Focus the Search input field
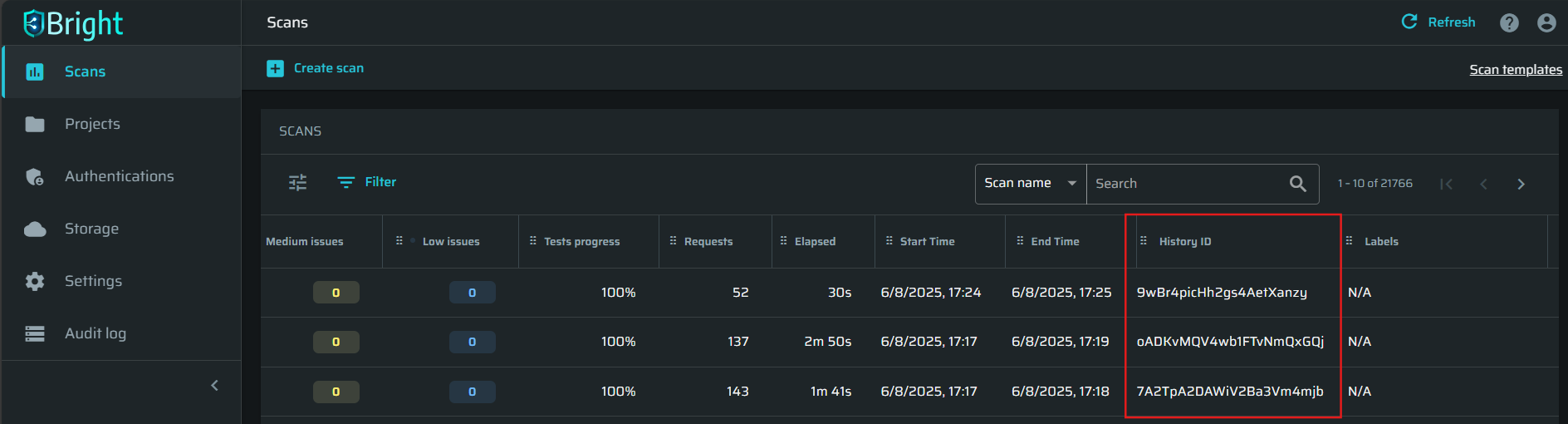 click(x=1188, y=184)
